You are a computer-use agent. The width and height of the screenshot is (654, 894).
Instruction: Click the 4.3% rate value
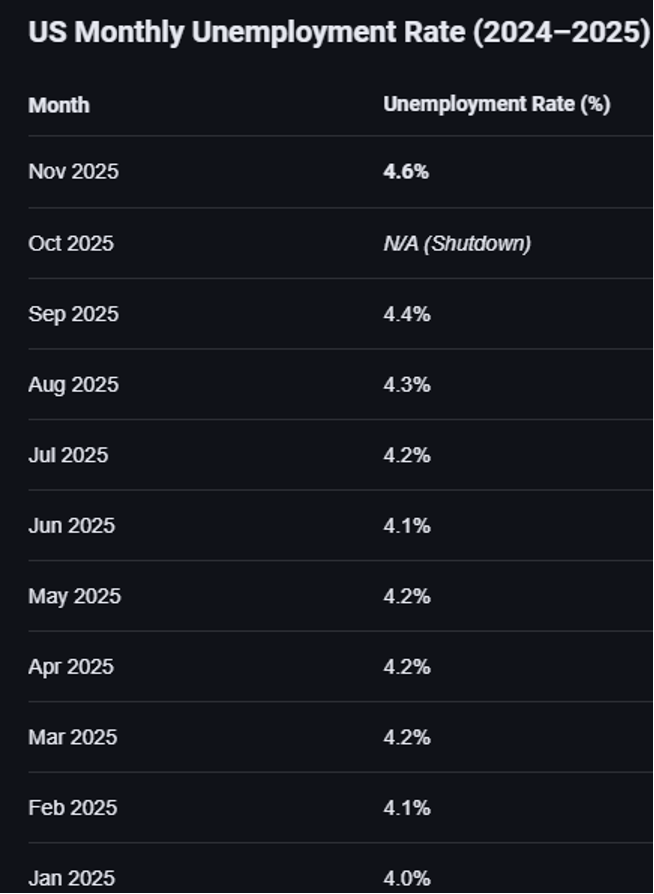(407, 385)
